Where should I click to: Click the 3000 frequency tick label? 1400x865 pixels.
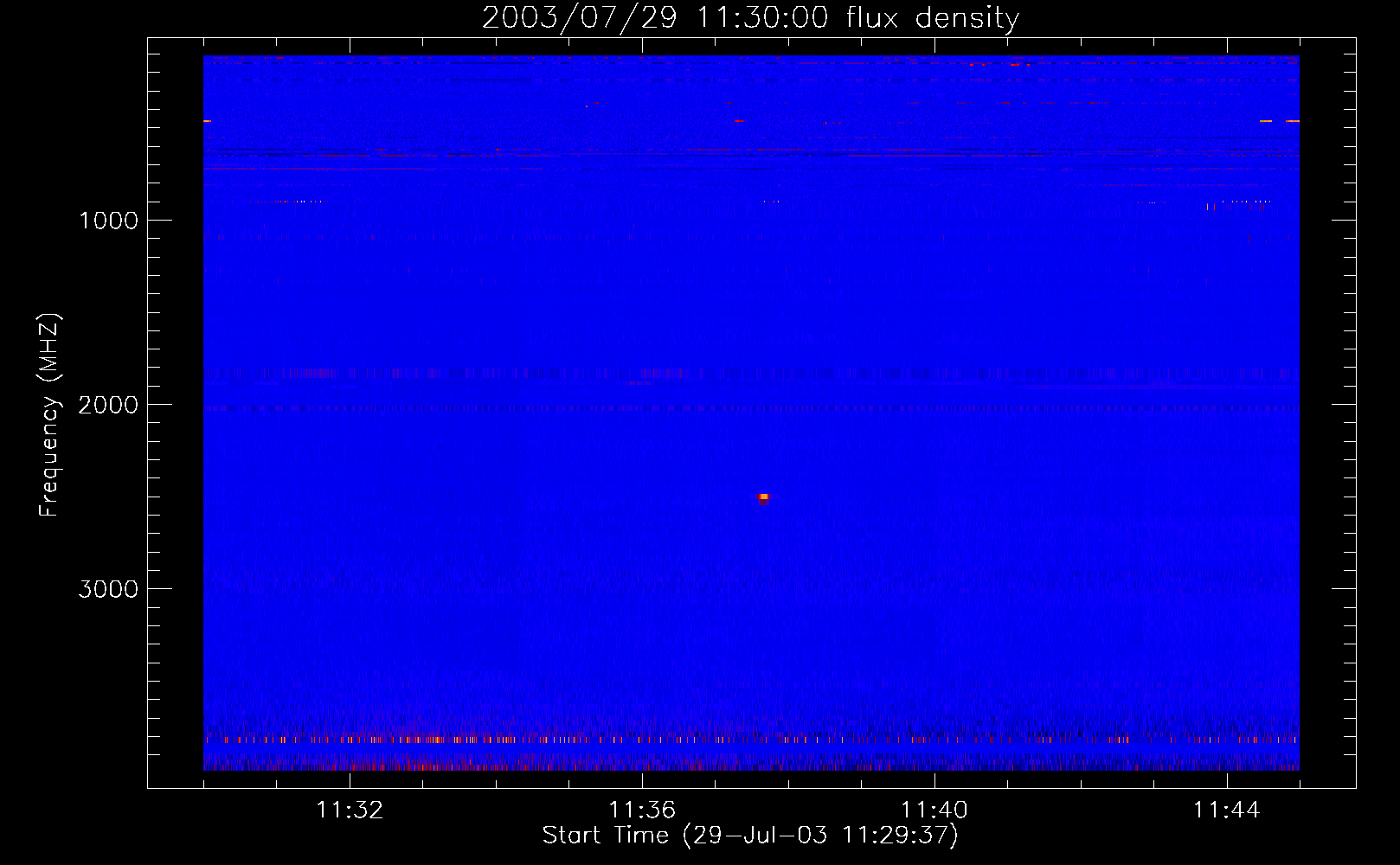(x=108, y=589)
